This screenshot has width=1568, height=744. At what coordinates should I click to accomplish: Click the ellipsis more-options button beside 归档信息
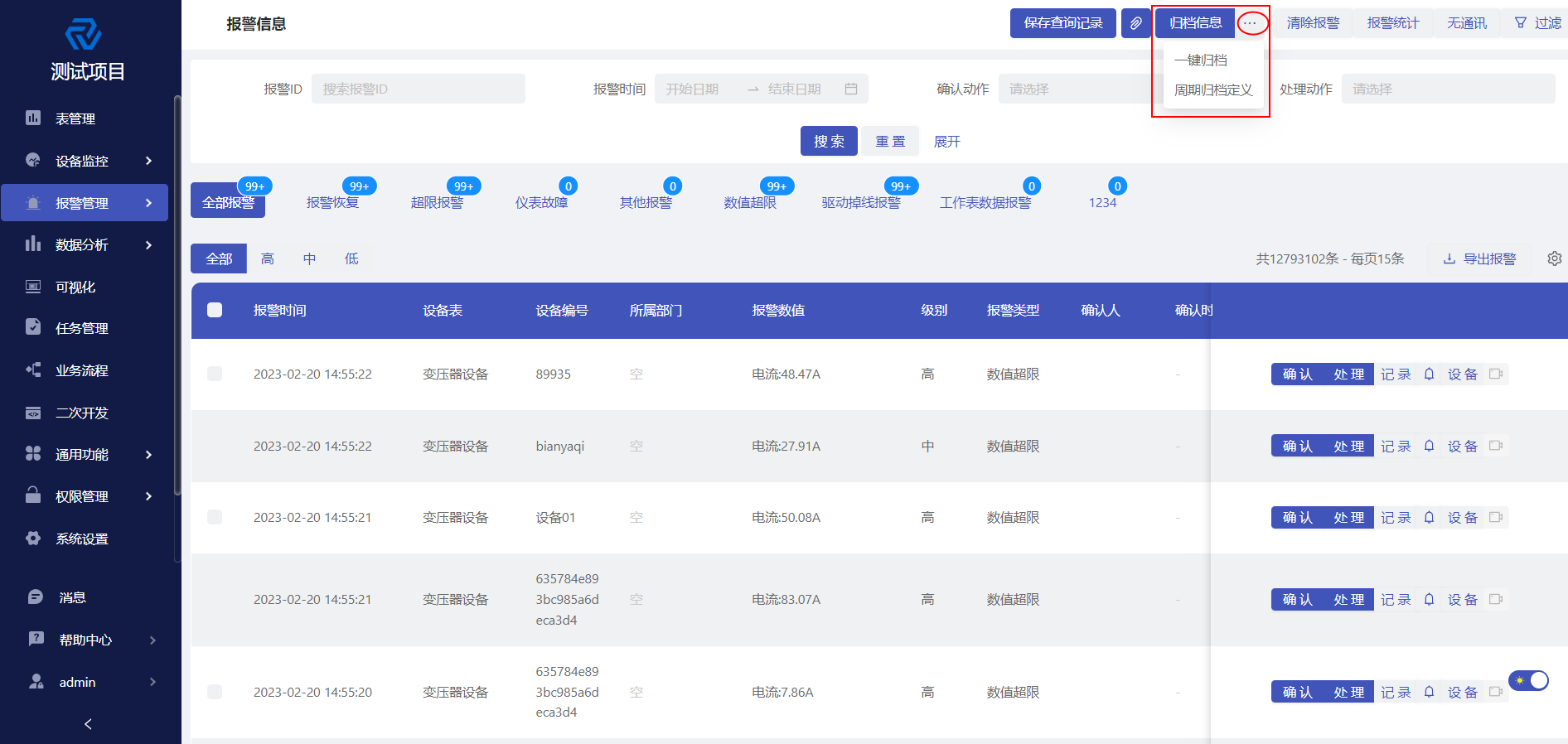[1251, 23]
